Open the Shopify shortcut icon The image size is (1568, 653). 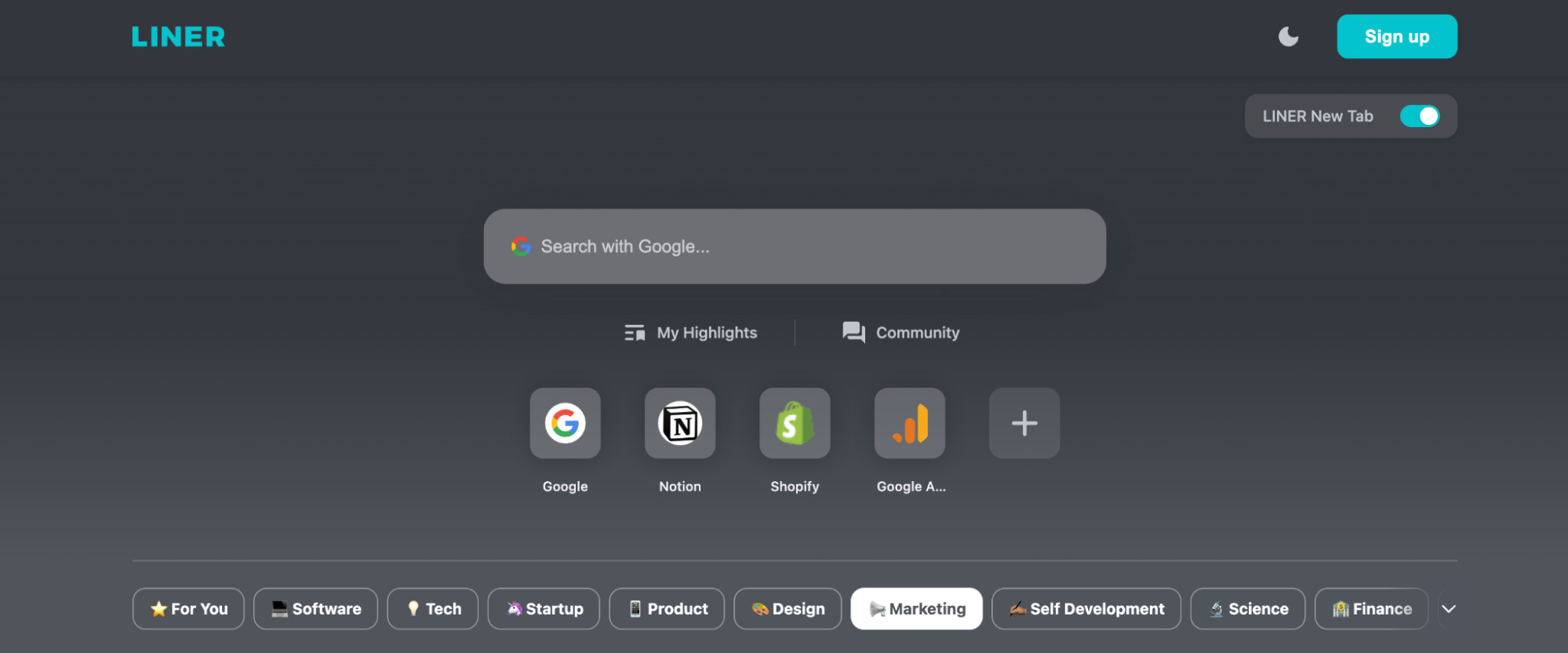pyautogui.click(x=795, y=424)
